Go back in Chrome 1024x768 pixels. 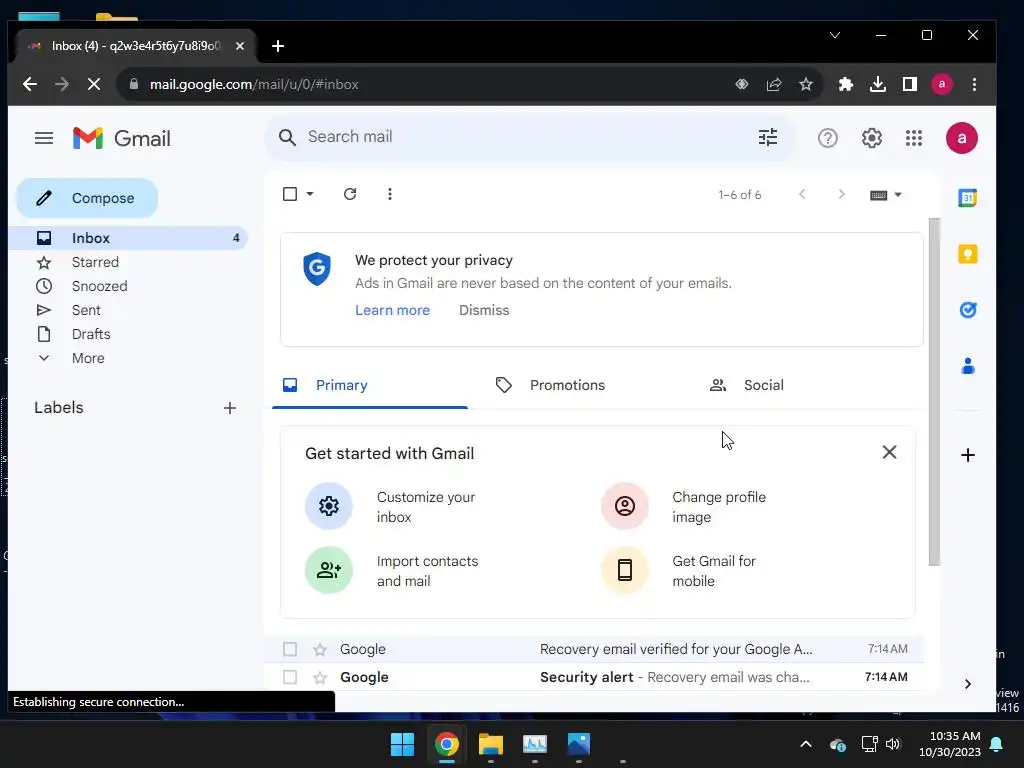click(x=30, y=84)
